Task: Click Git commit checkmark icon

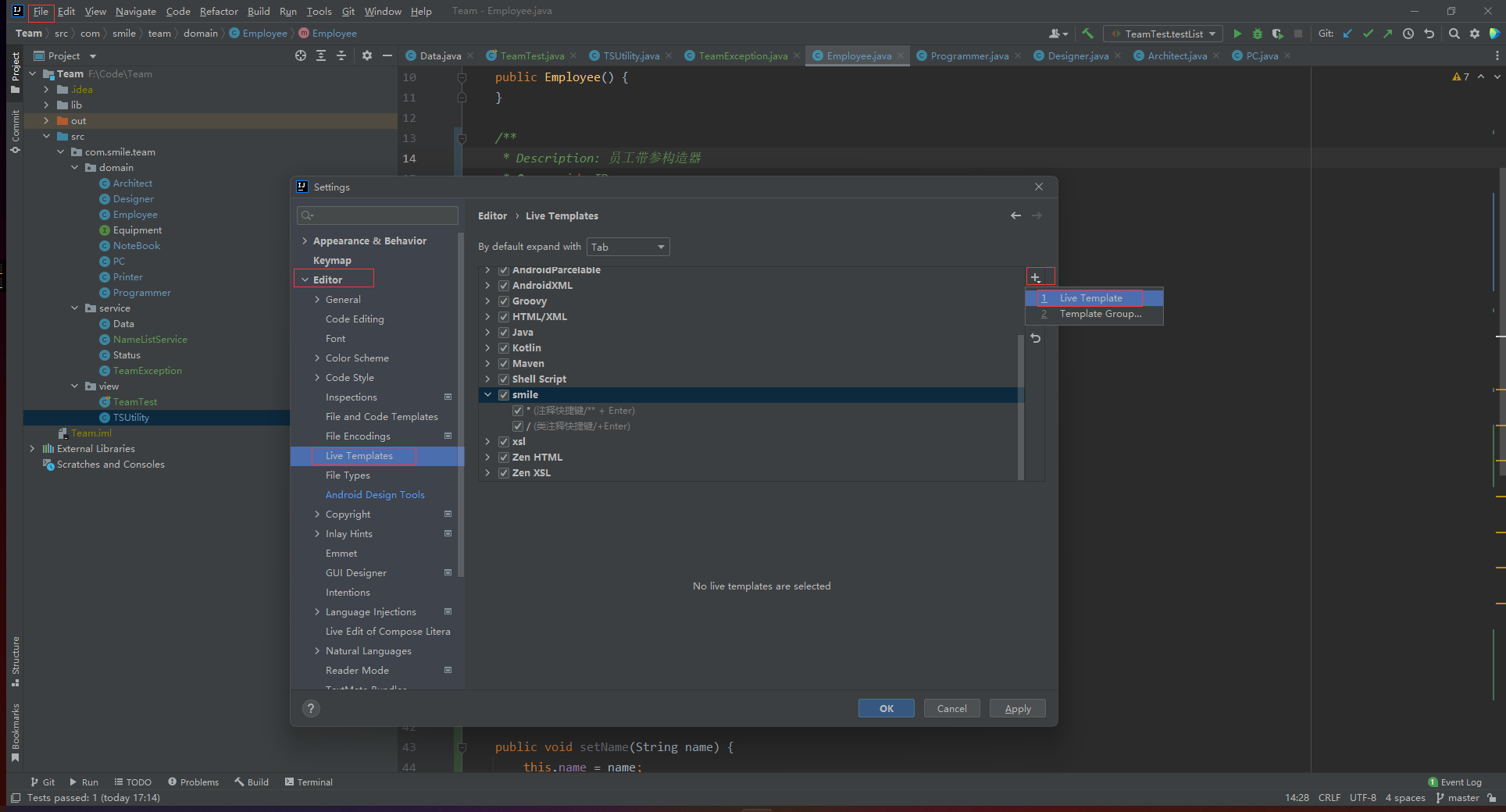Action: tap(1368, 34)
